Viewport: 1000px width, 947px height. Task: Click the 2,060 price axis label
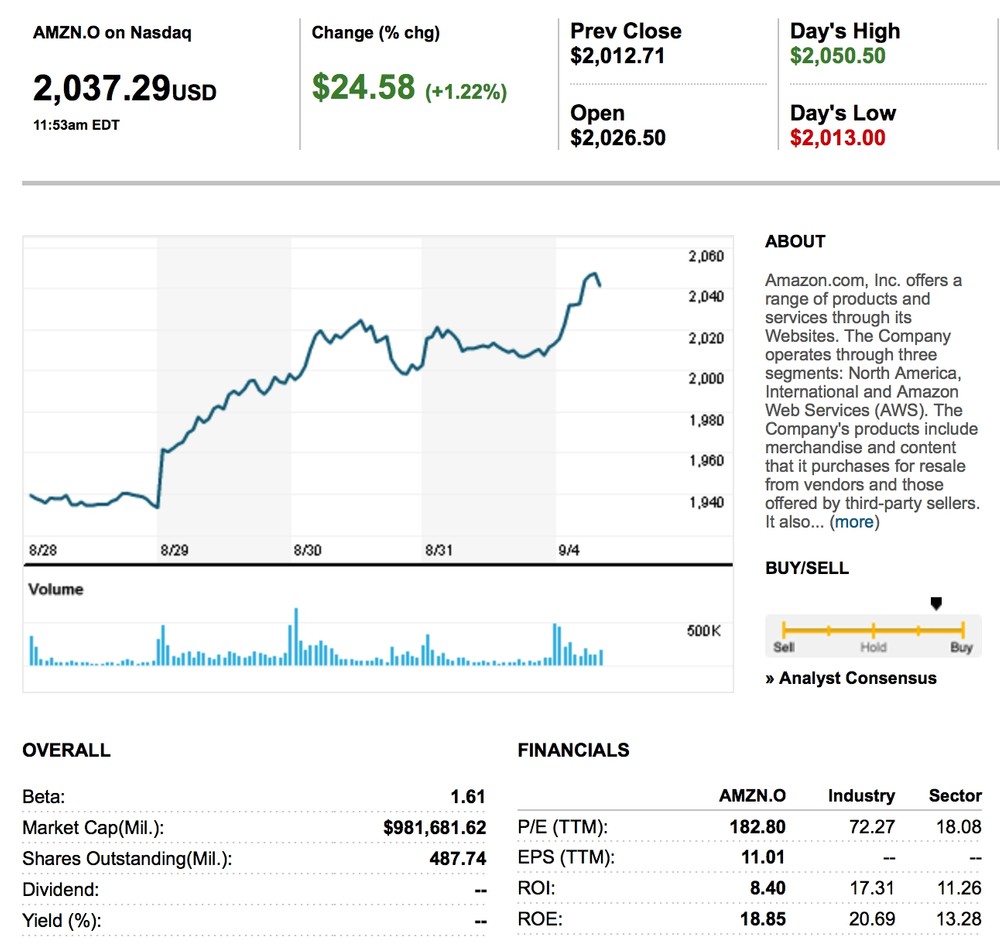(x=706, y=256)
